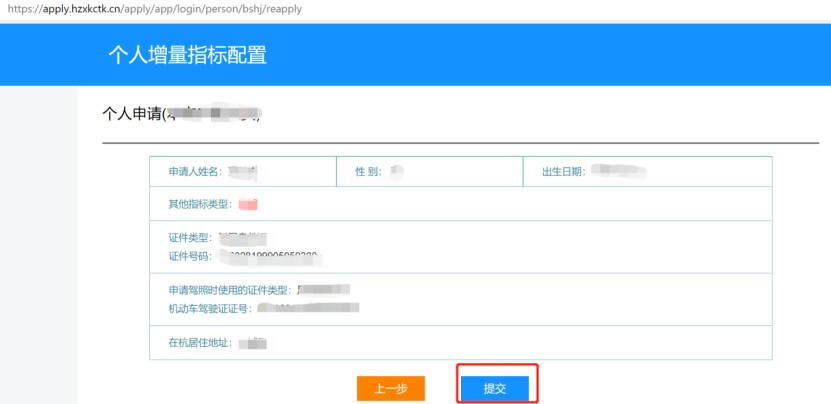Click the blue 提交 submit button
Viewport: 831px width, 404px height.
[494, 388]
